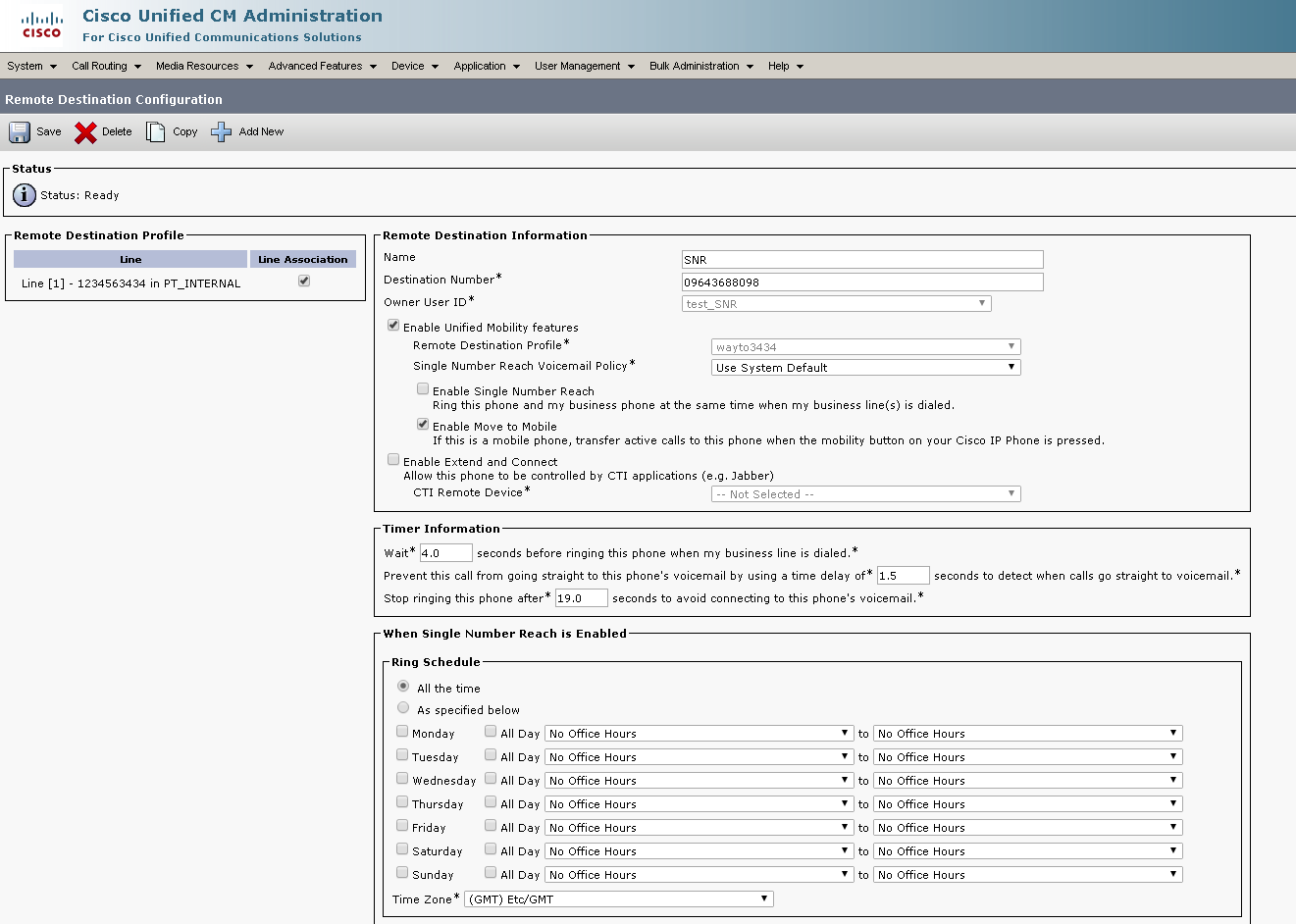Image resolution: width=1296 pixels, height=924 pixels.
Task: Open the Device menu
Action: click(414, 66)
